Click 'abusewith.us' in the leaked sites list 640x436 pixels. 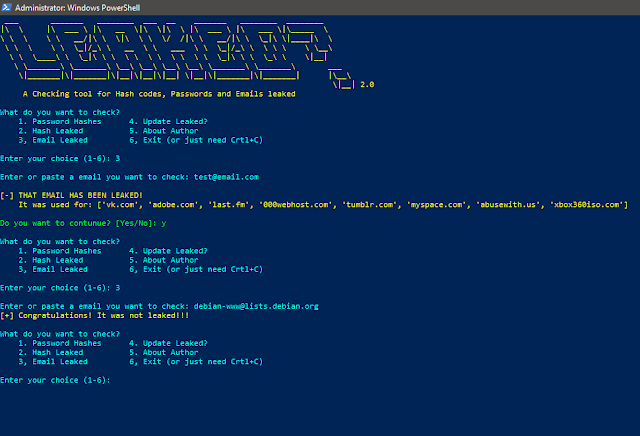(508, 205)
